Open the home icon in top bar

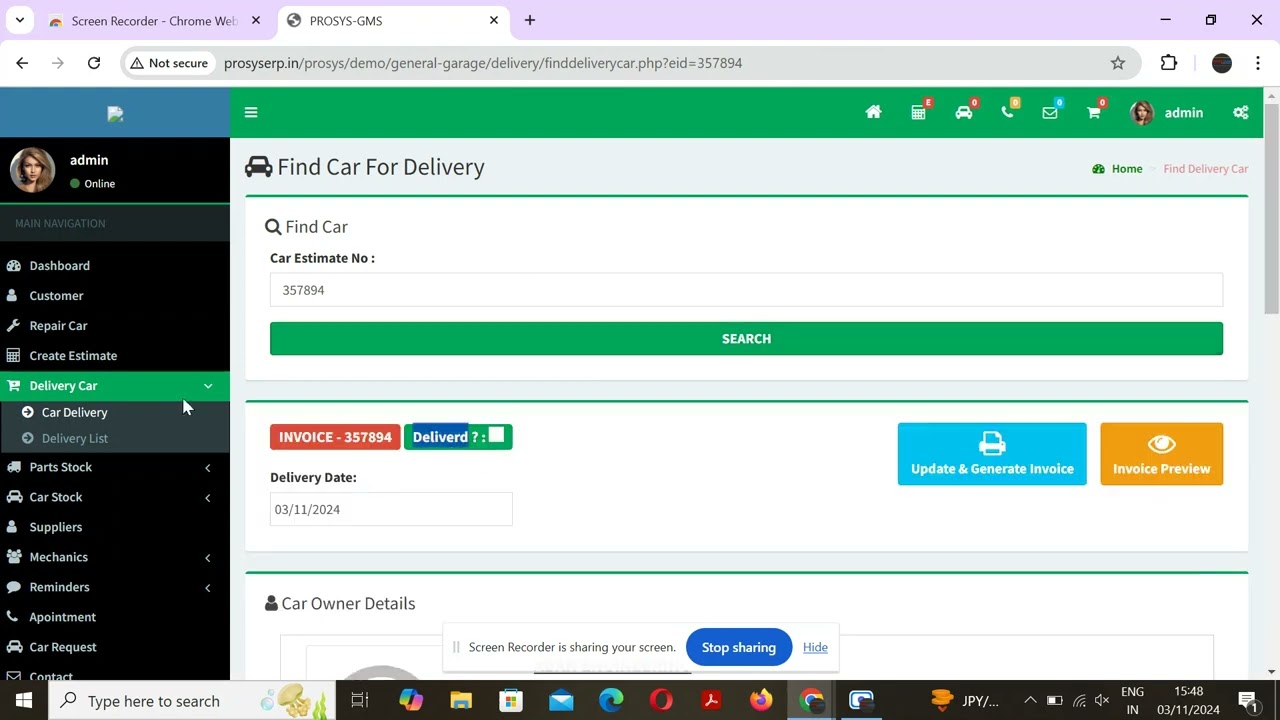point(873,112)
